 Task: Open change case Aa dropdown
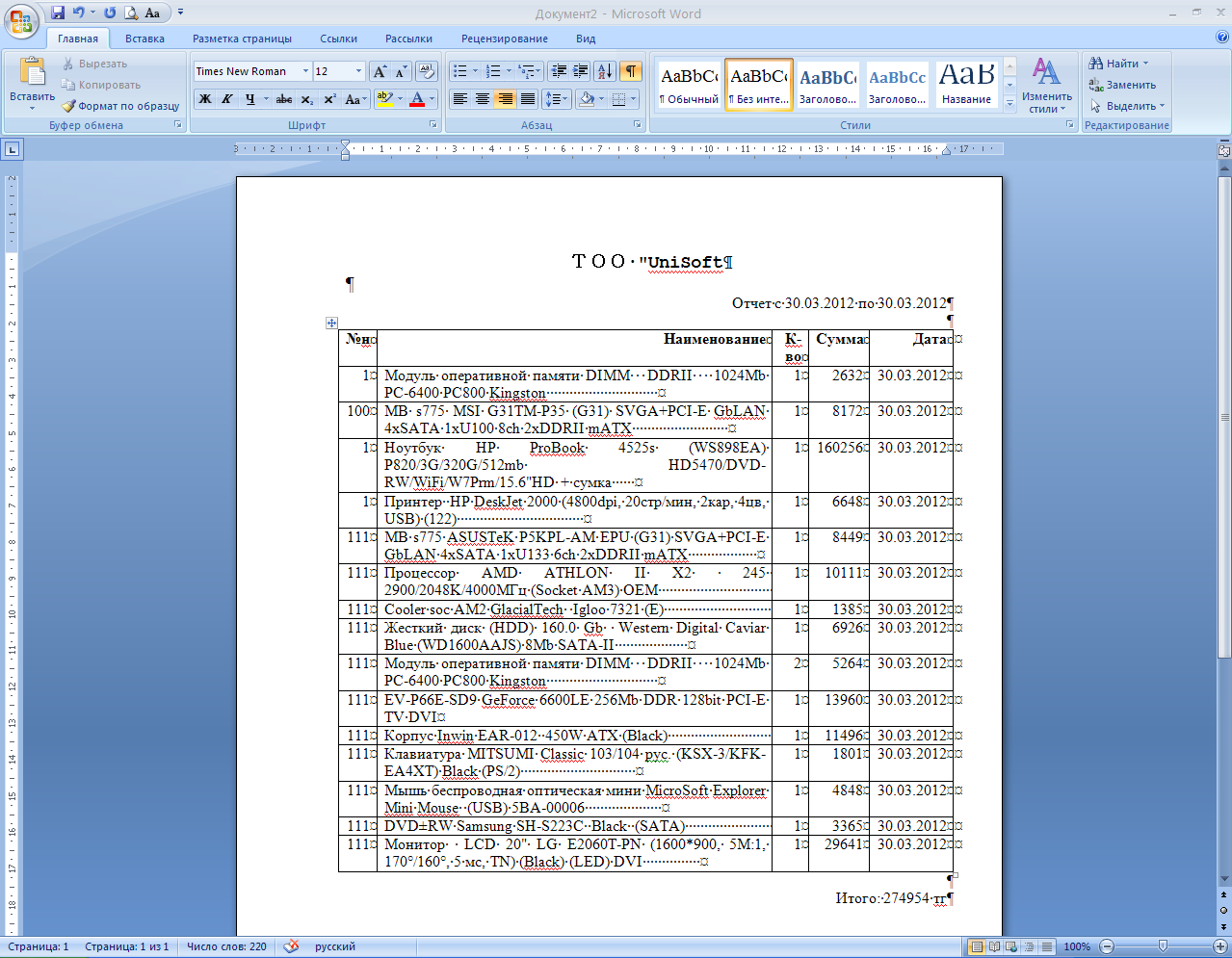pyautogui.click(x=354, y=99)
